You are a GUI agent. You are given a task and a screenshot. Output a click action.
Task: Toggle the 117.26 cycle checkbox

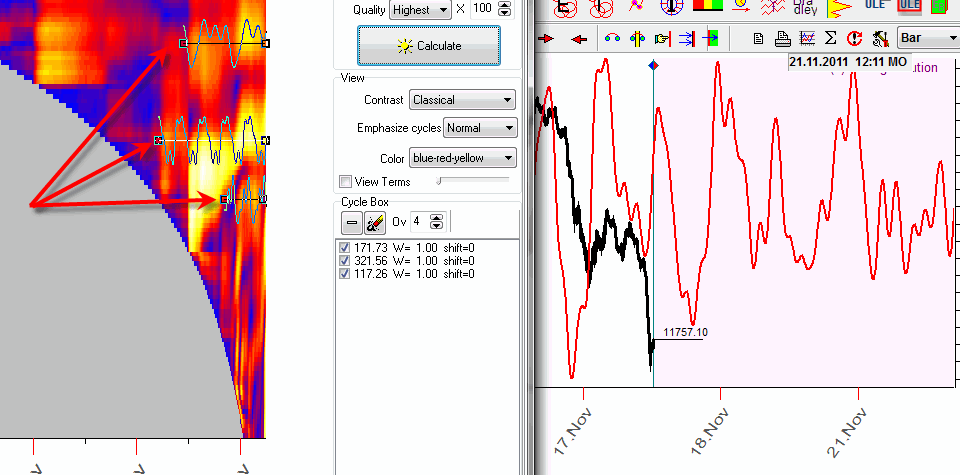tap(345, 273)
